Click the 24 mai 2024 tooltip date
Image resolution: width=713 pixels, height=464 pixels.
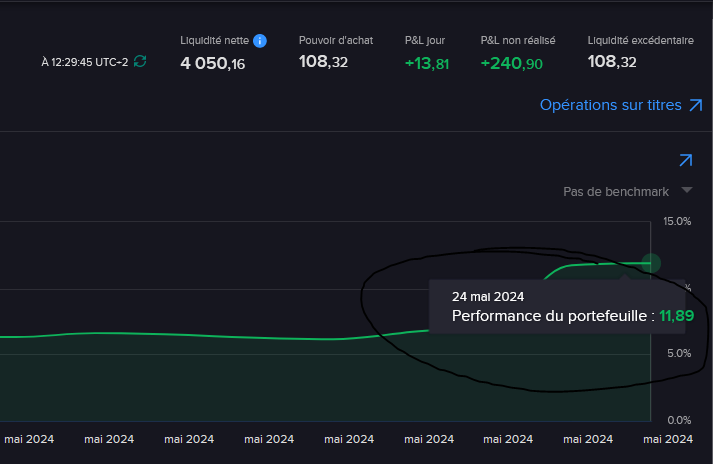point(488,297)
